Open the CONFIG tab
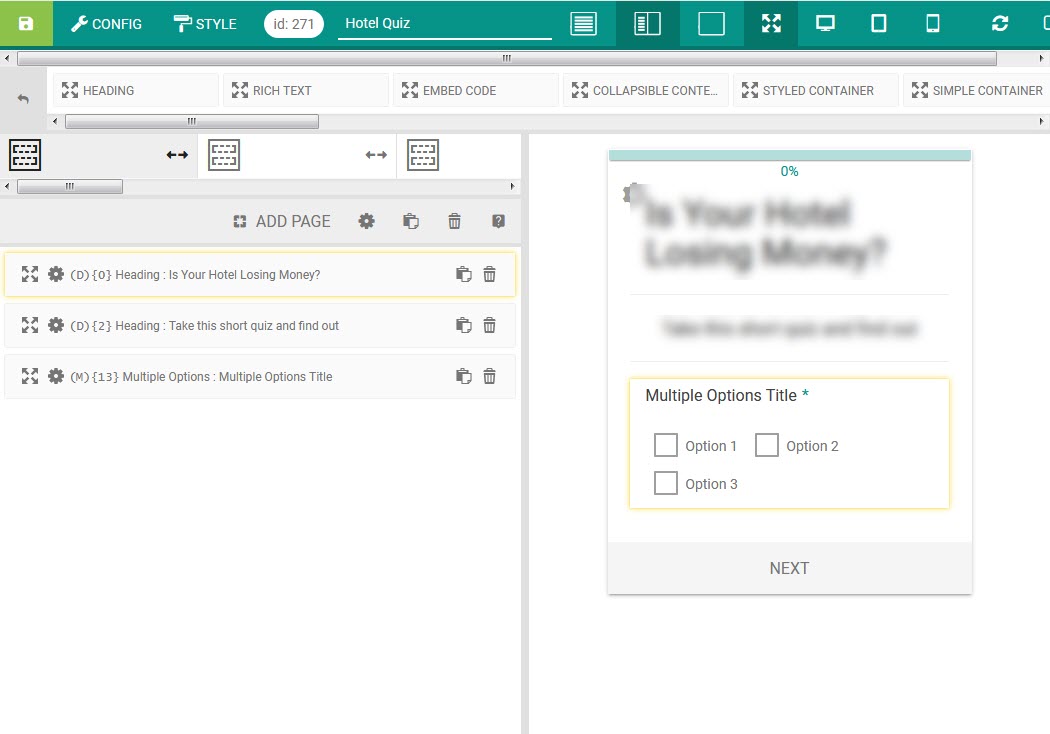Viewport: 1050px width, 734px height. pos(106,23)
